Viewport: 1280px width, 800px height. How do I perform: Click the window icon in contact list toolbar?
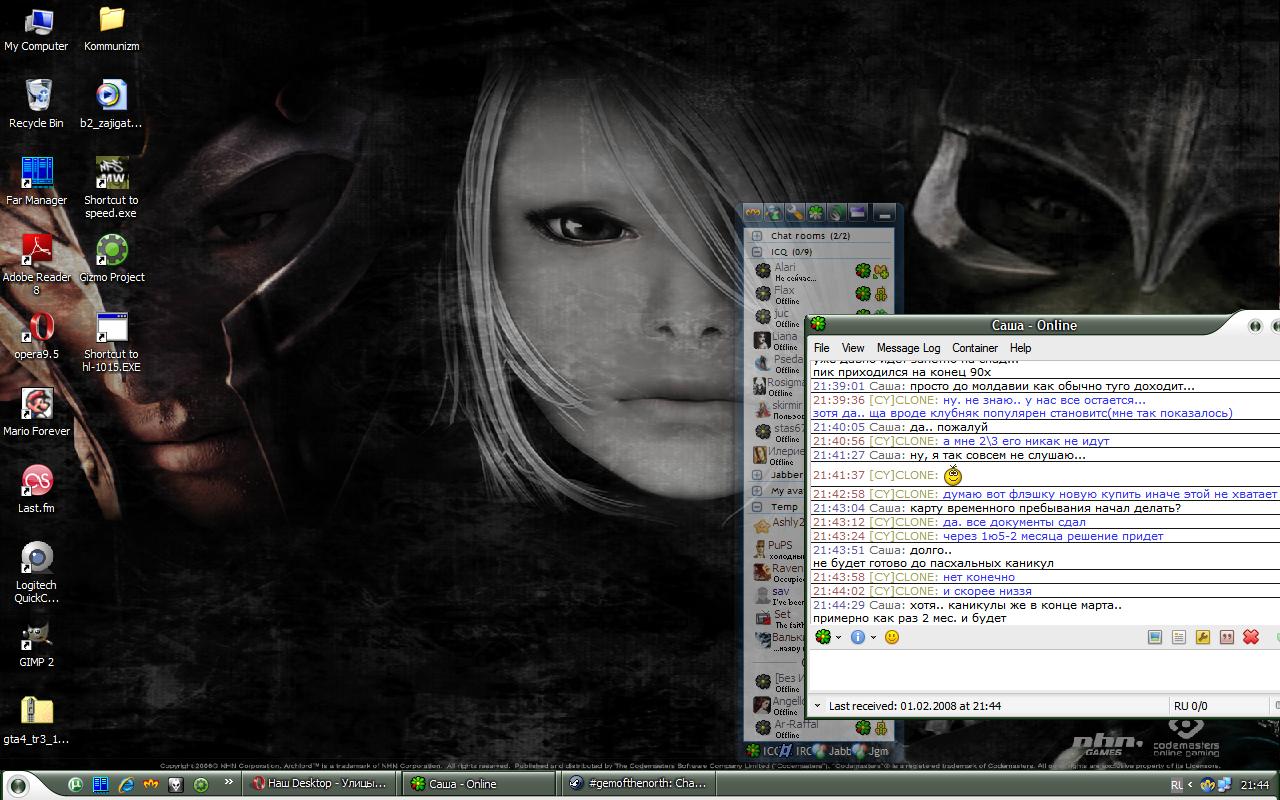tap(857, 213)
